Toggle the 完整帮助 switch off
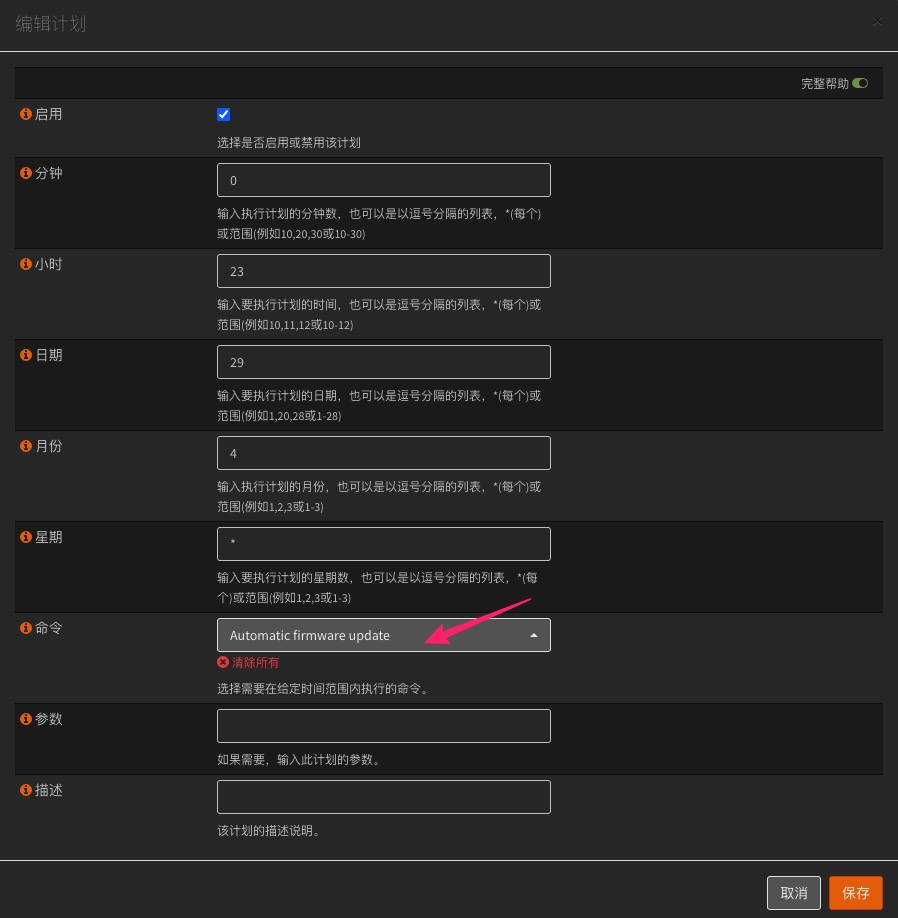 pyautogui.click(x=860, y=84)
